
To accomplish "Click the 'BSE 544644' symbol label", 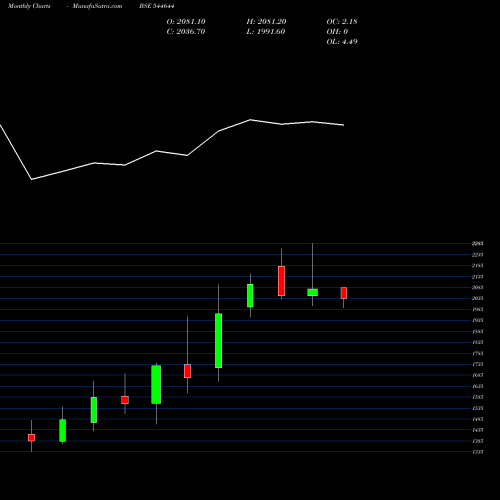I will [x=157, y=6].
